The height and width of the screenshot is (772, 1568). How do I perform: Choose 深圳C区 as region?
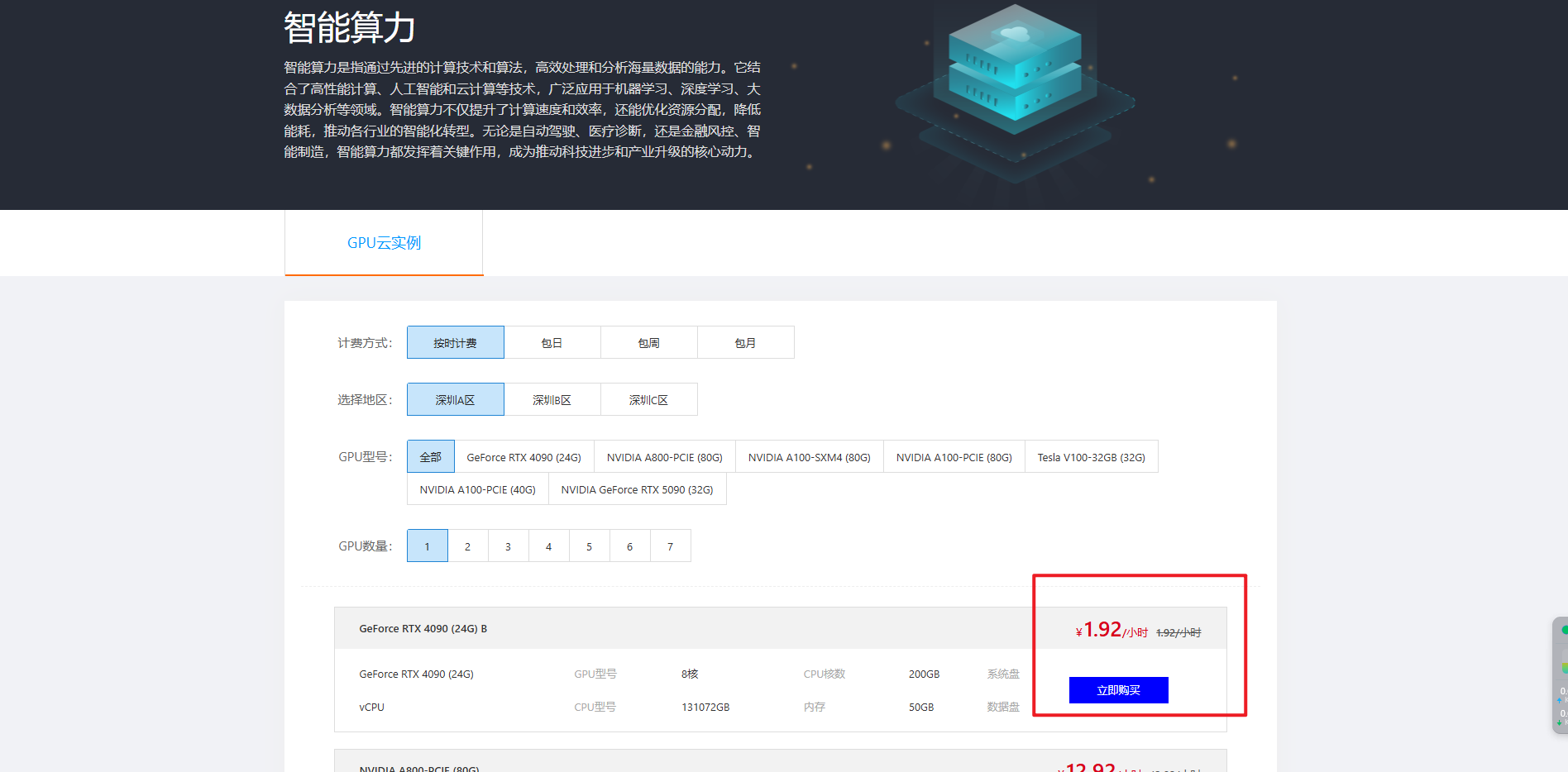[648, 400]
